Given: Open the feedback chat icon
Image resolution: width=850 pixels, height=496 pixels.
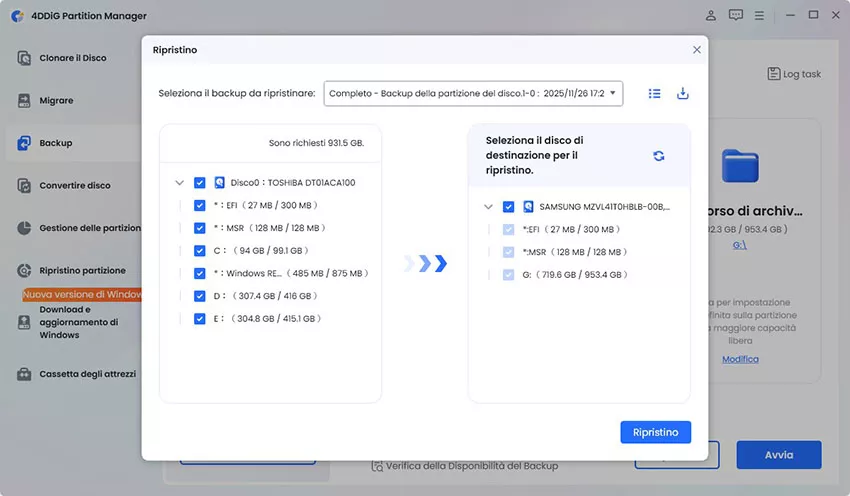Looking at the screenshot, I should tap(736, 15).
